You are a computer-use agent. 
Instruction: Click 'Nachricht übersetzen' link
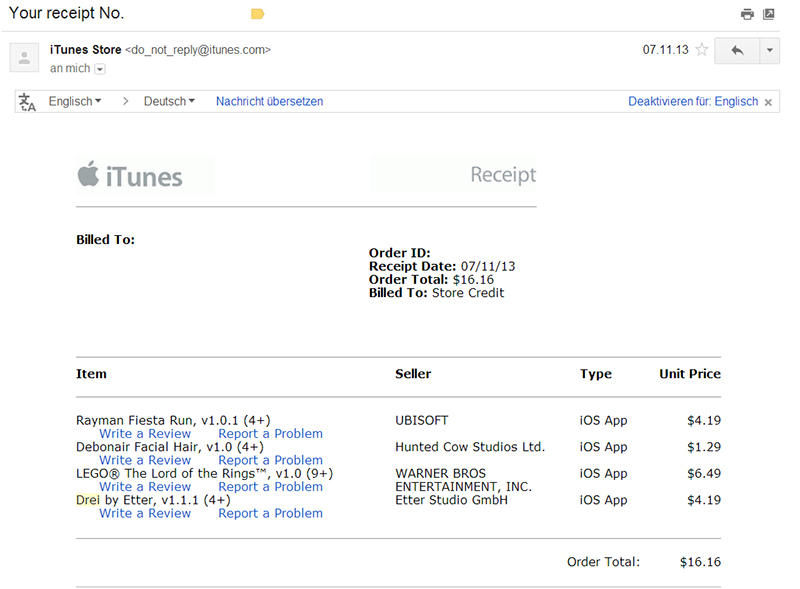(269, 101)
